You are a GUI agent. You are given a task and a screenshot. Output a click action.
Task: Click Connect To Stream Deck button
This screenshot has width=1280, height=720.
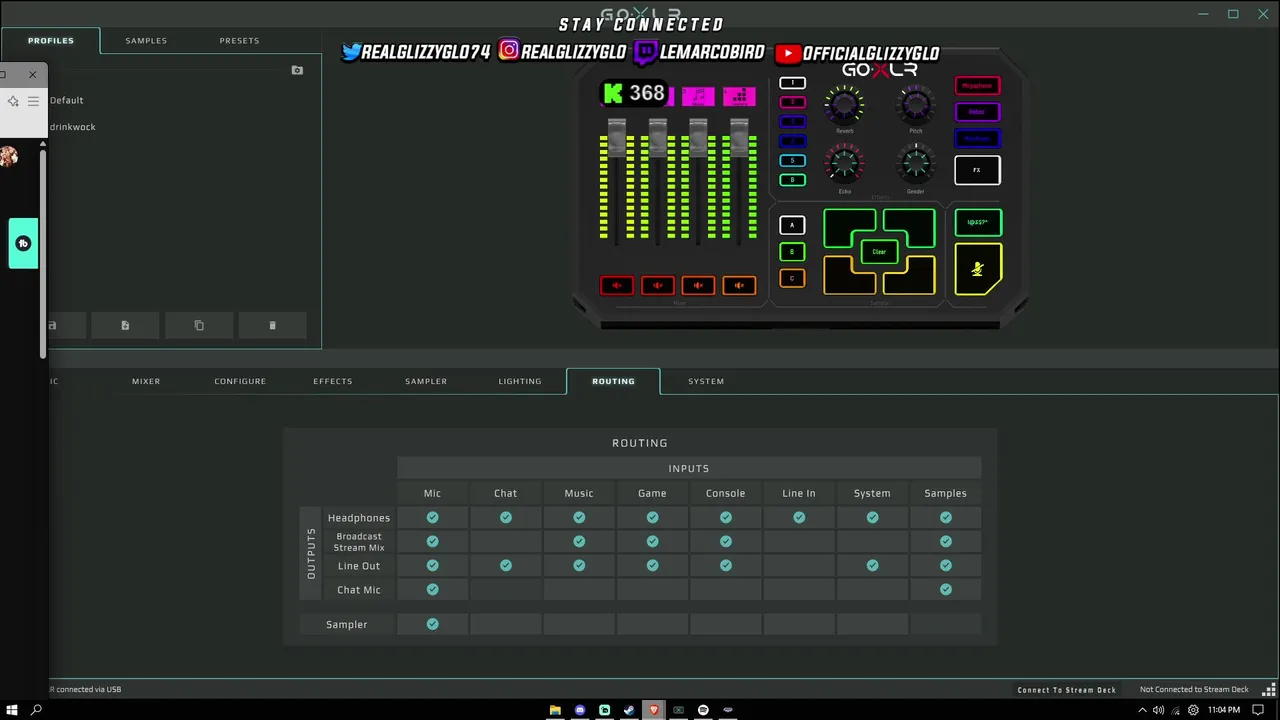tap(1067, 690)
